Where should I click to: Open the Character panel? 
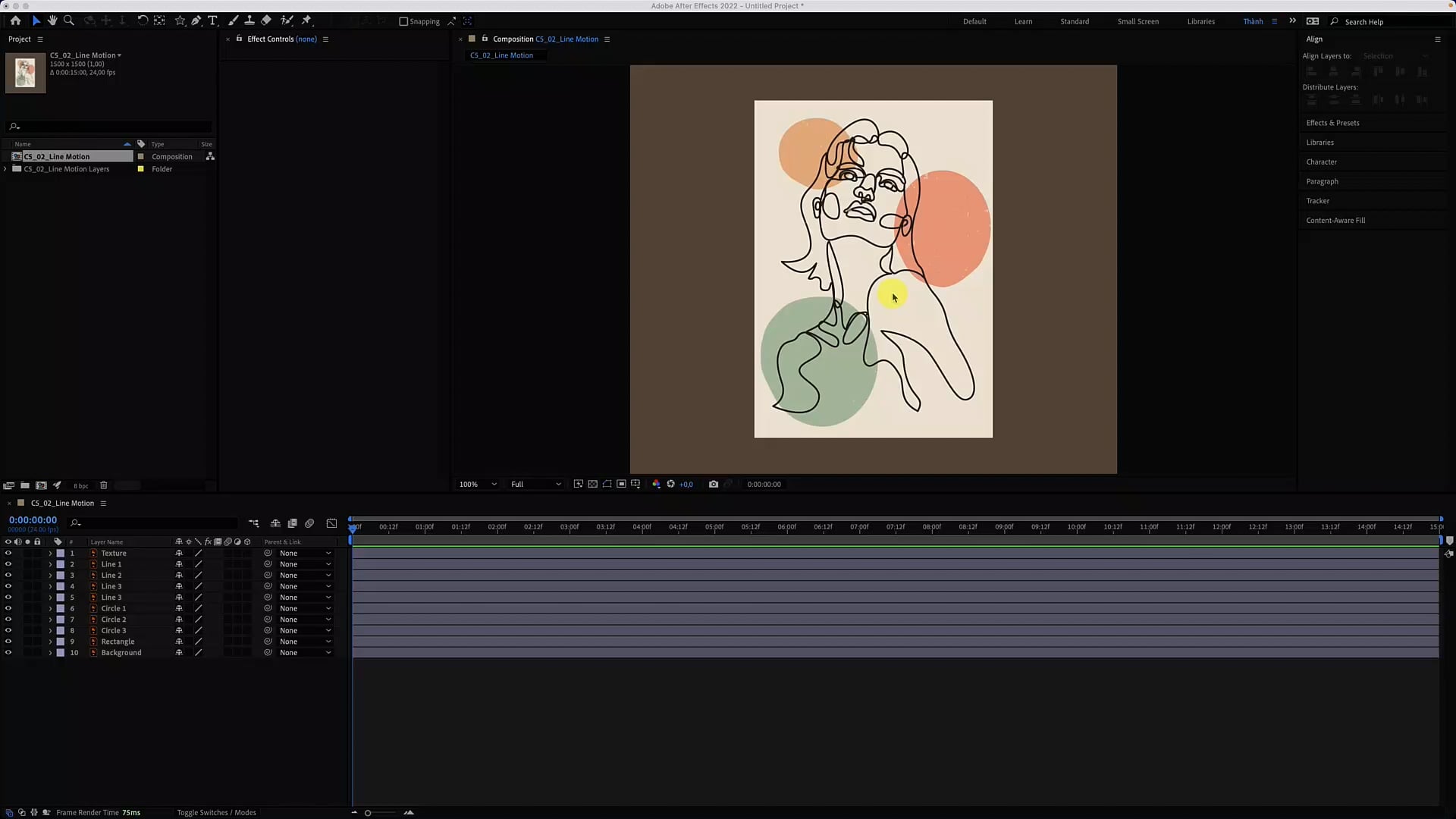1321,162
